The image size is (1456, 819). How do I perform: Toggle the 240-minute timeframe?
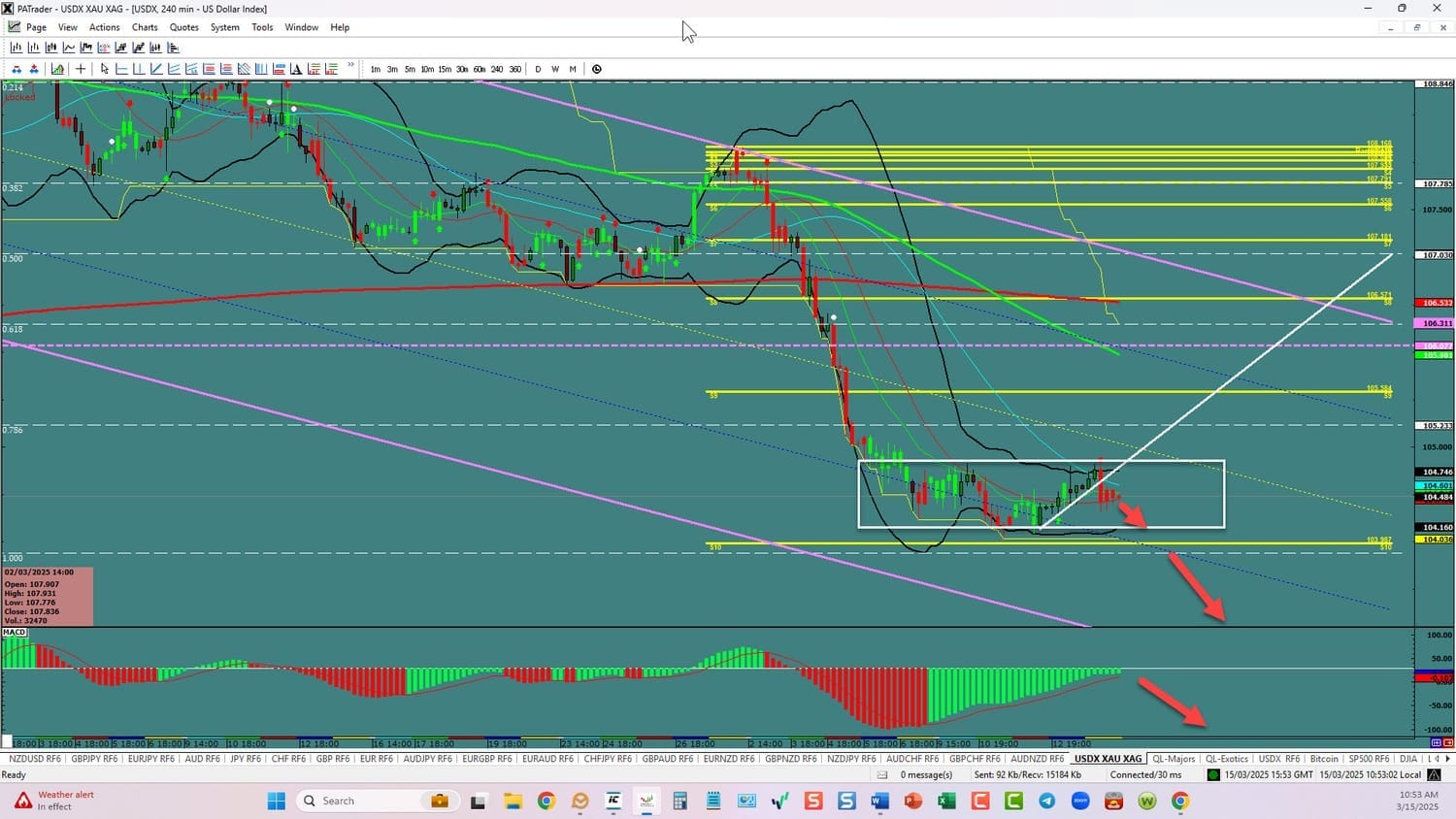(498, 68)
